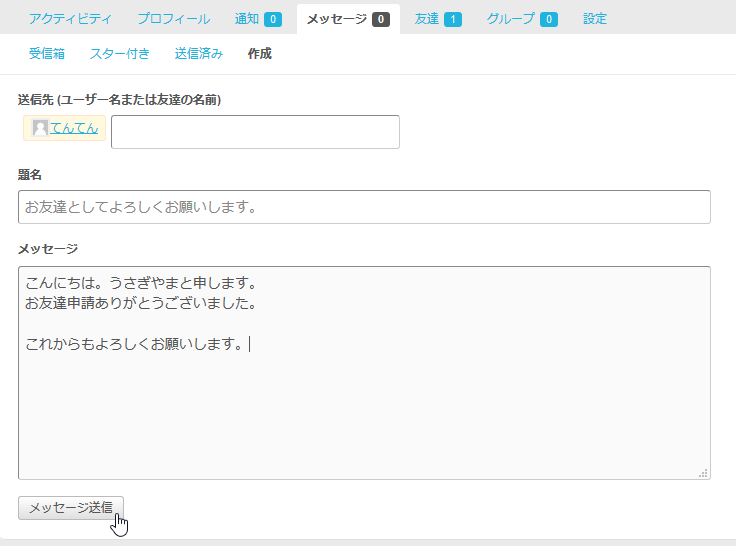Switch to the プロフィール tab
This screenshot has height=546, width=736.
173,19
